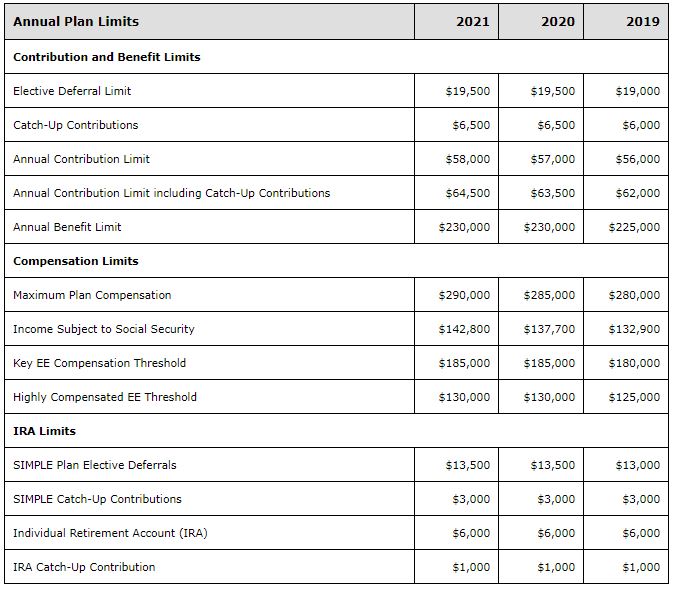Click the Individual Retirement Account (IRA) label
This screenshot has height=589, width=673.
(x=110, y=533)
